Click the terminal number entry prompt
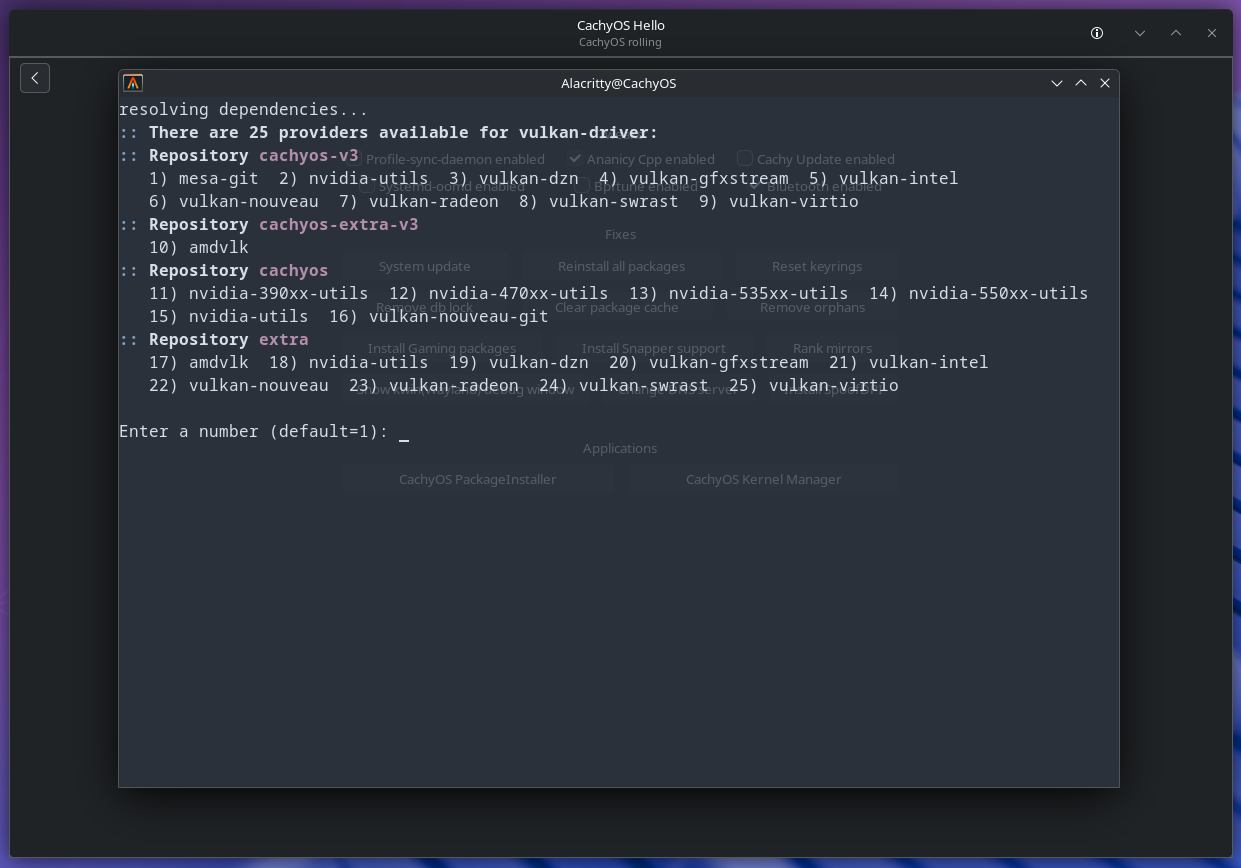 404,431
